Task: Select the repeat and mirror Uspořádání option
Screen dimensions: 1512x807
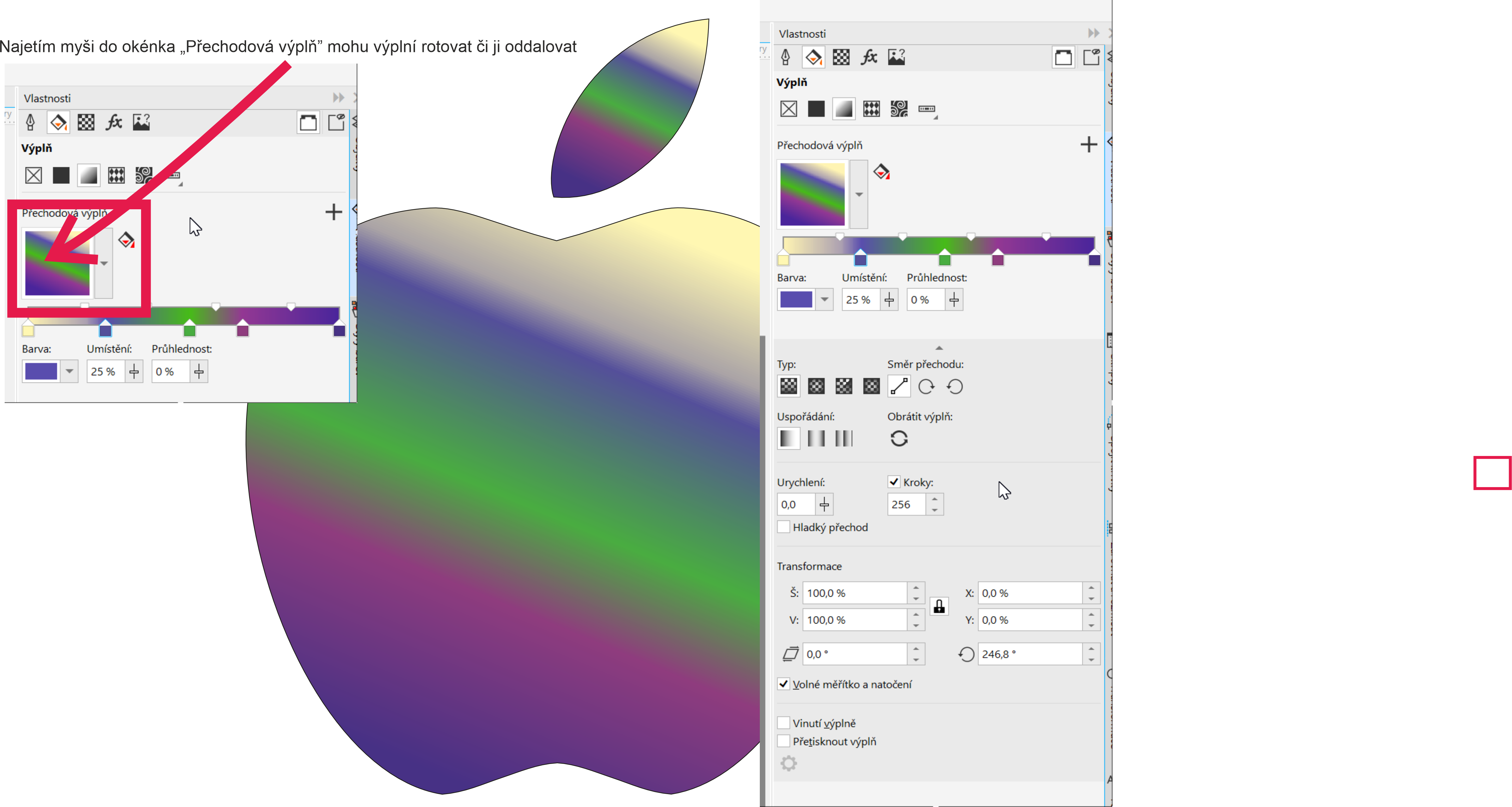Action: click(x=816, y=438)
